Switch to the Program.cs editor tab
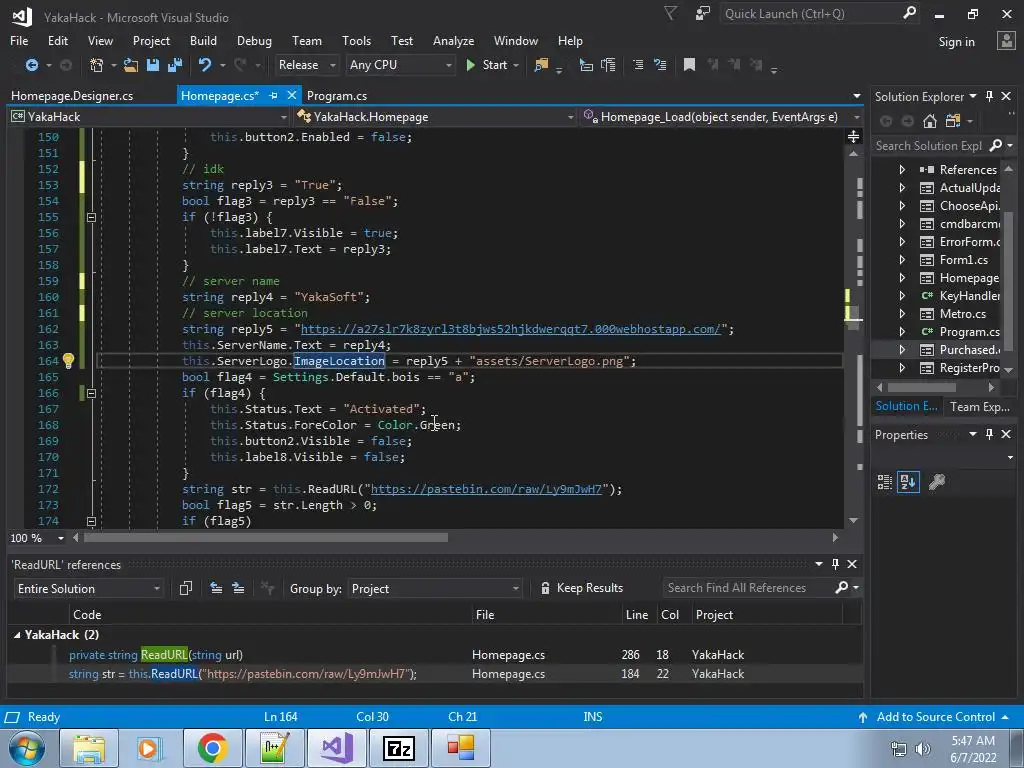This screenshot has width=1024, height=768. click(x=337, y=95)
